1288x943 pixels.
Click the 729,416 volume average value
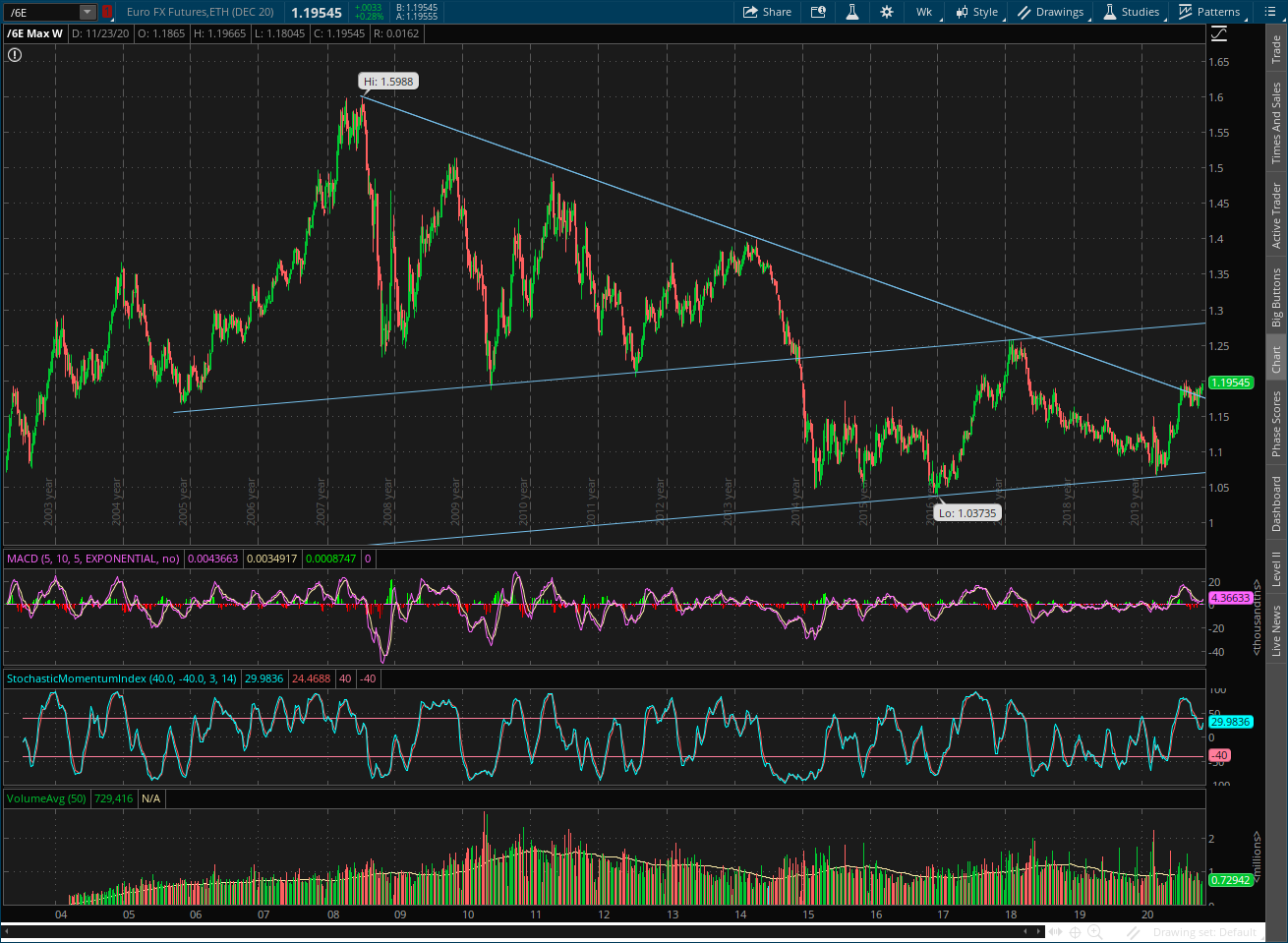113,798
